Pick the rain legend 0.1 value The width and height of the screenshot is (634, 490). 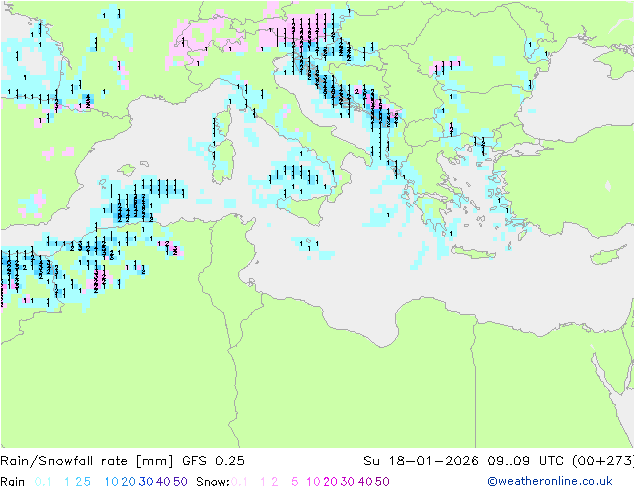point(43,482)
